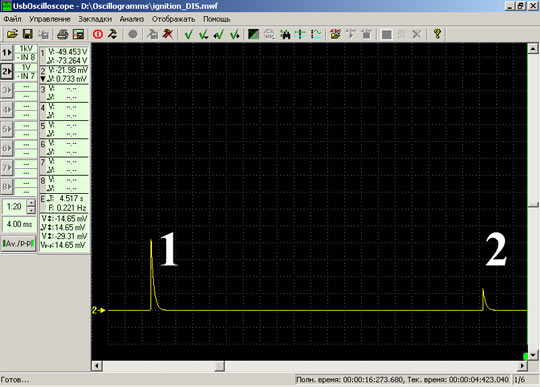
Task: Click the crossed-out red marker icon
Action: 168,34
